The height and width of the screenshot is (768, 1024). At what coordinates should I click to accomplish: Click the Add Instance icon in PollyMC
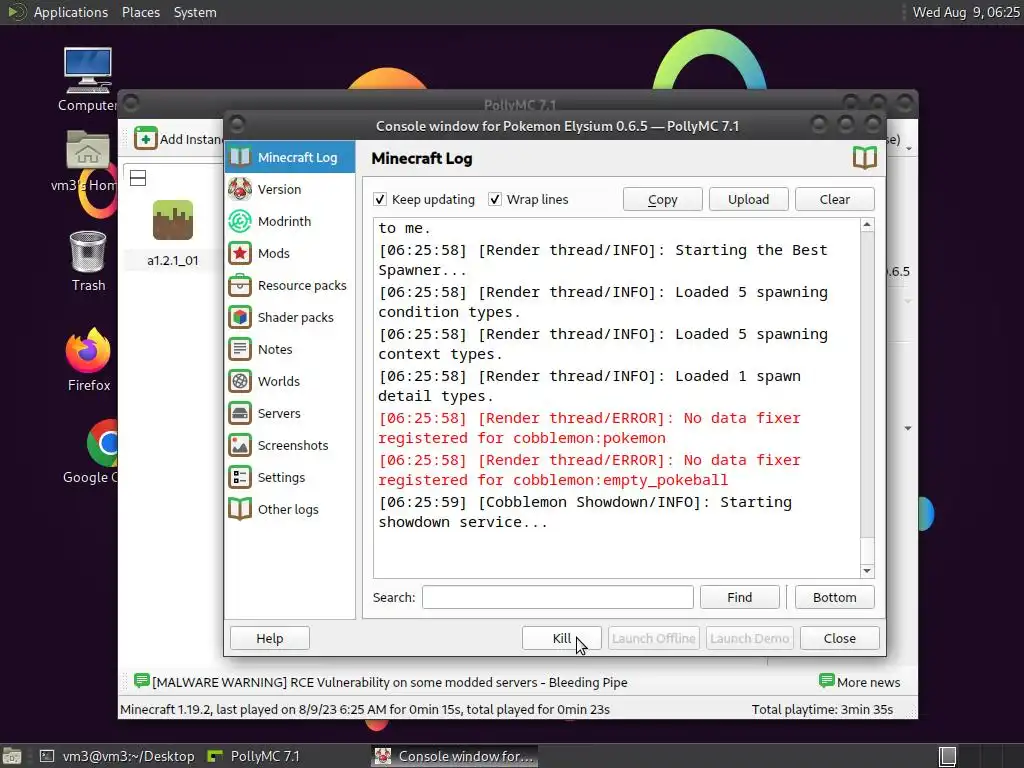tap(146, 138)
